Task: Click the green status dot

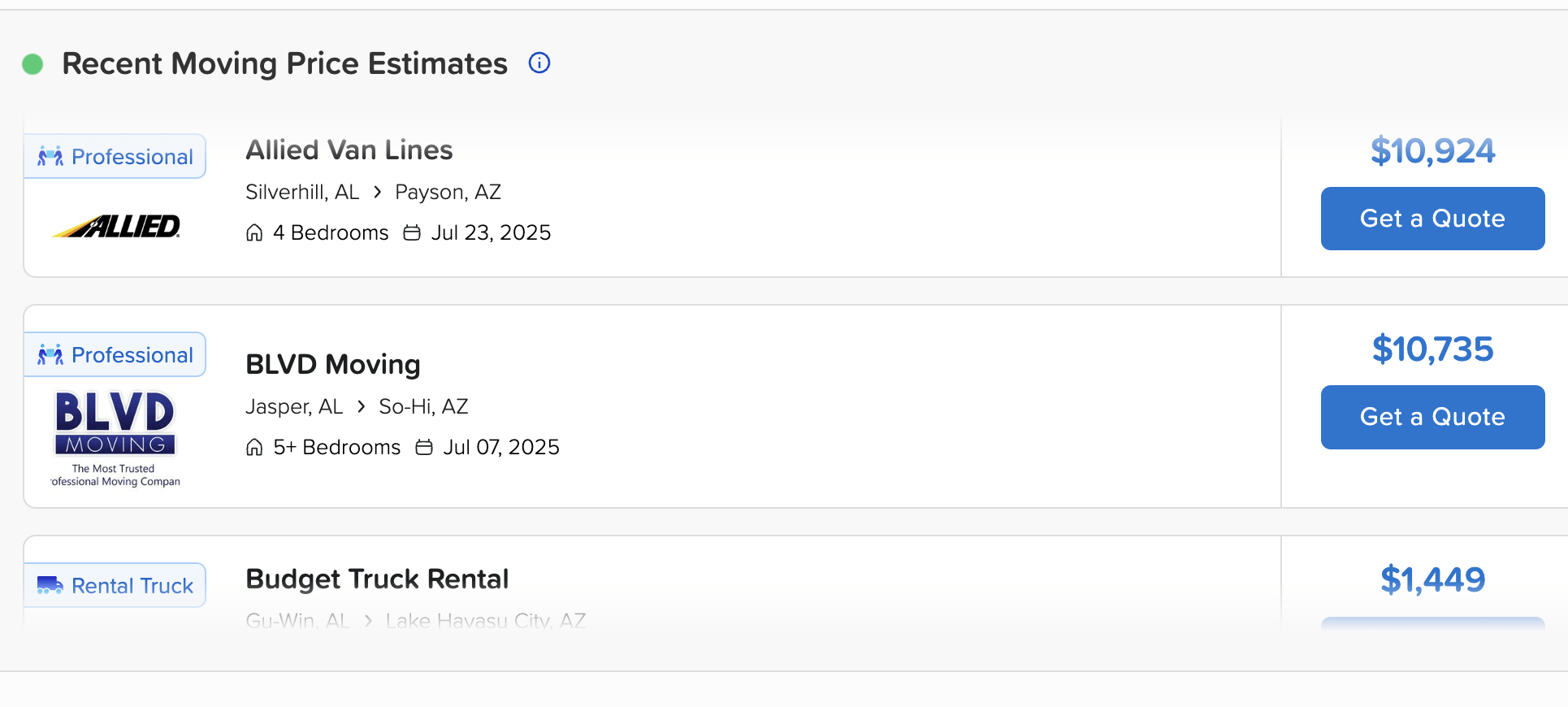Action: pos(32,64)
